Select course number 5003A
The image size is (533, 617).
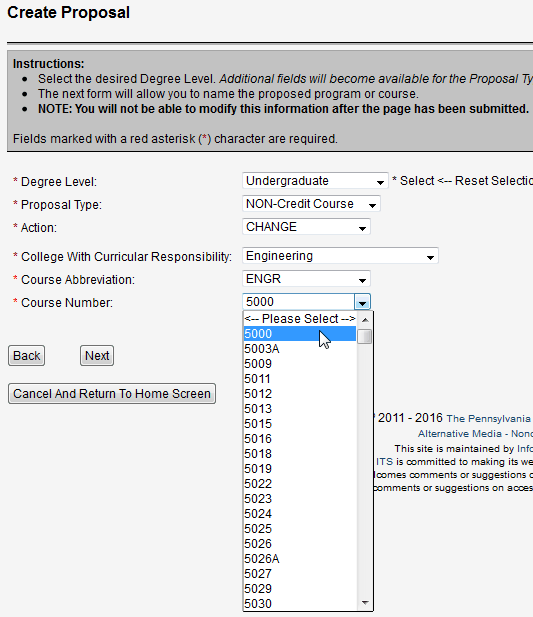(x=300, y=349)
